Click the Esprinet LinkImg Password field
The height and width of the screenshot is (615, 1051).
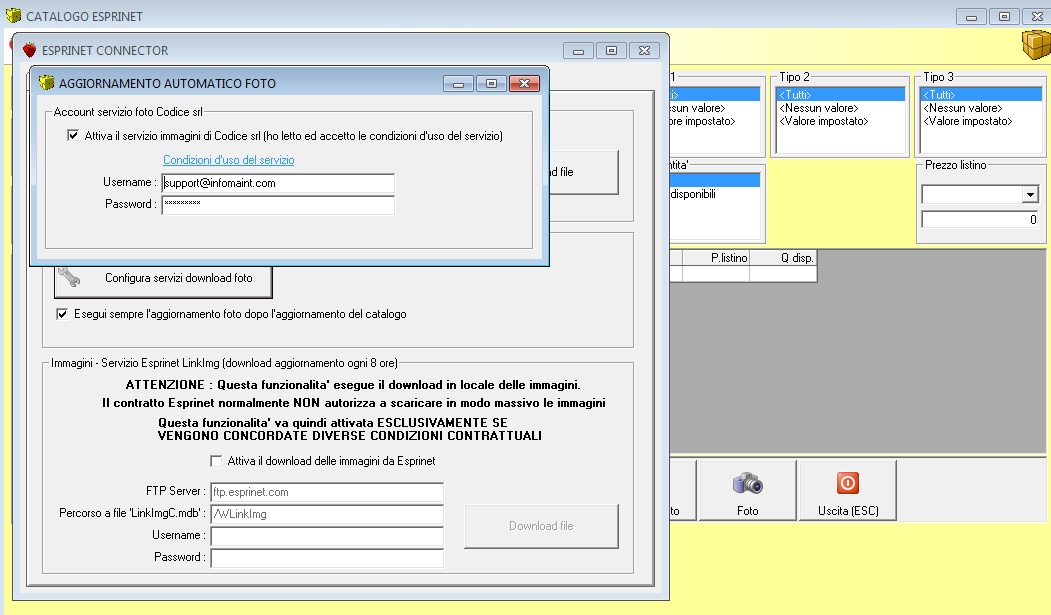pyautogui.click(x=327, y=557)
